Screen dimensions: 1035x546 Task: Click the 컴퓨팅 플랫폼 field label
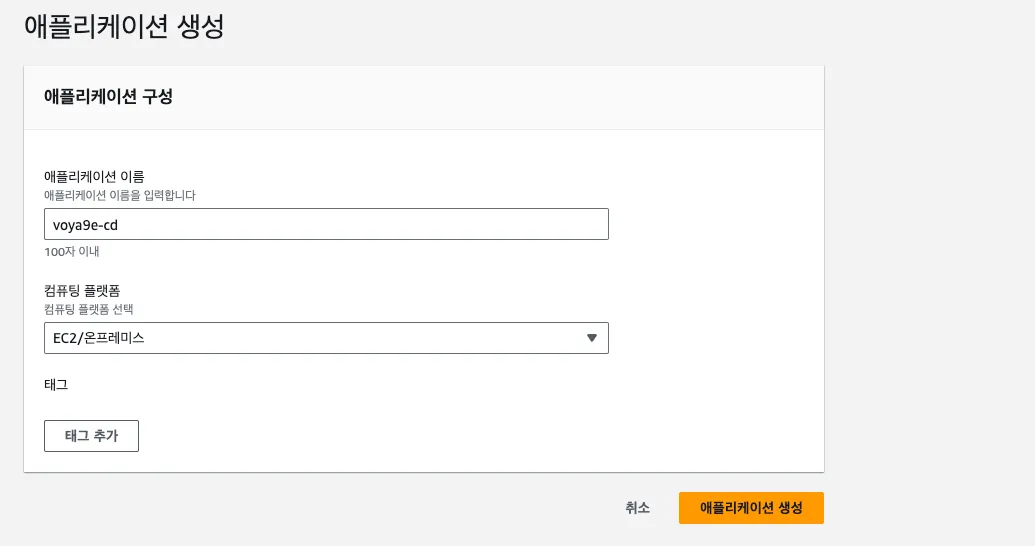pyautogui.click(x=82, y=291)
